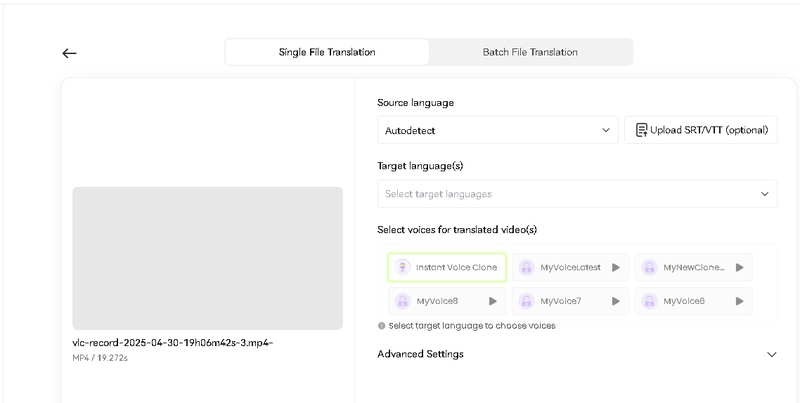Click the info icon next to voice hint
The image size is (800, 403).
click(x=382, y=326)
